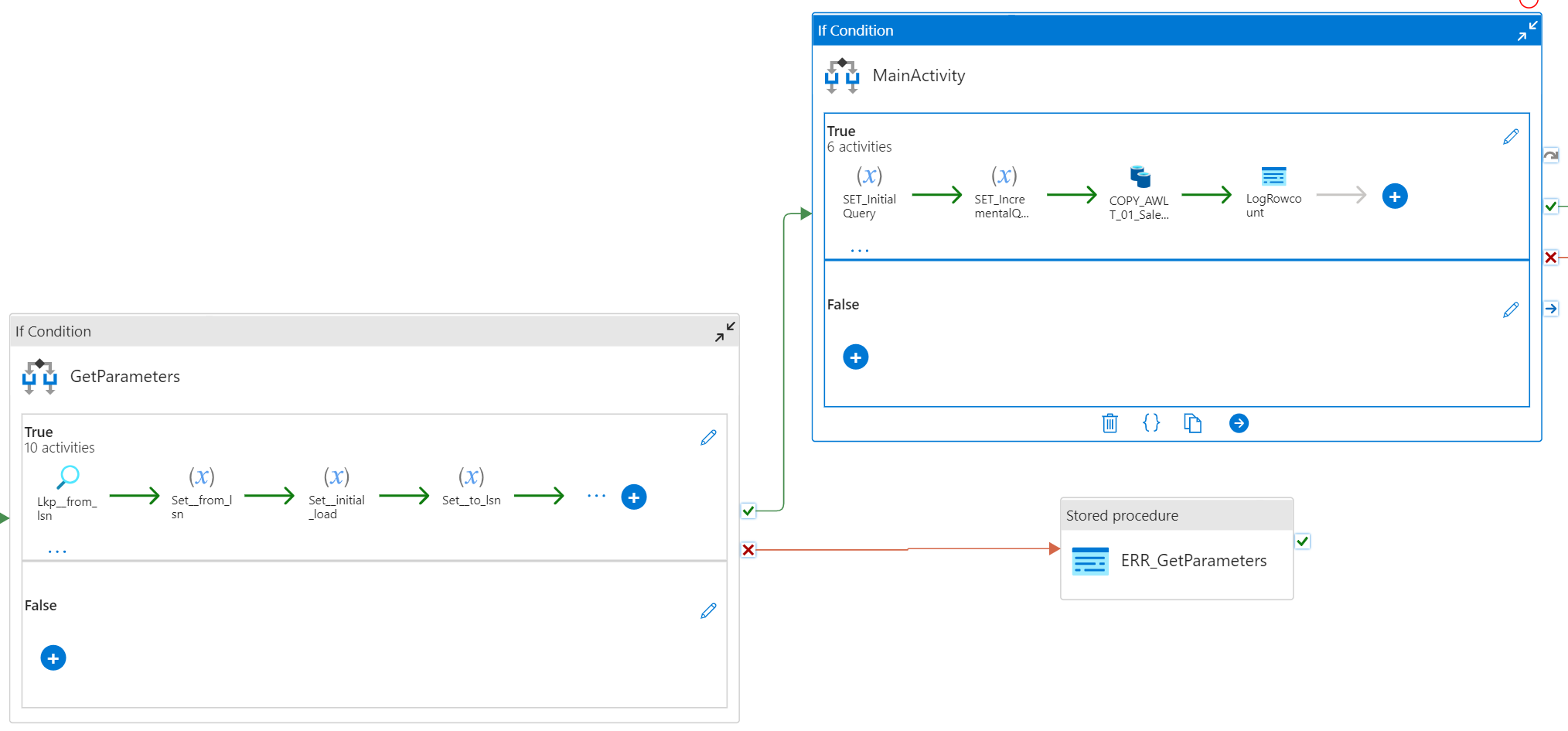Click MainActivity completion output connector
The height and width of the screenshot is (731, 1568).
pos(1551,309)
